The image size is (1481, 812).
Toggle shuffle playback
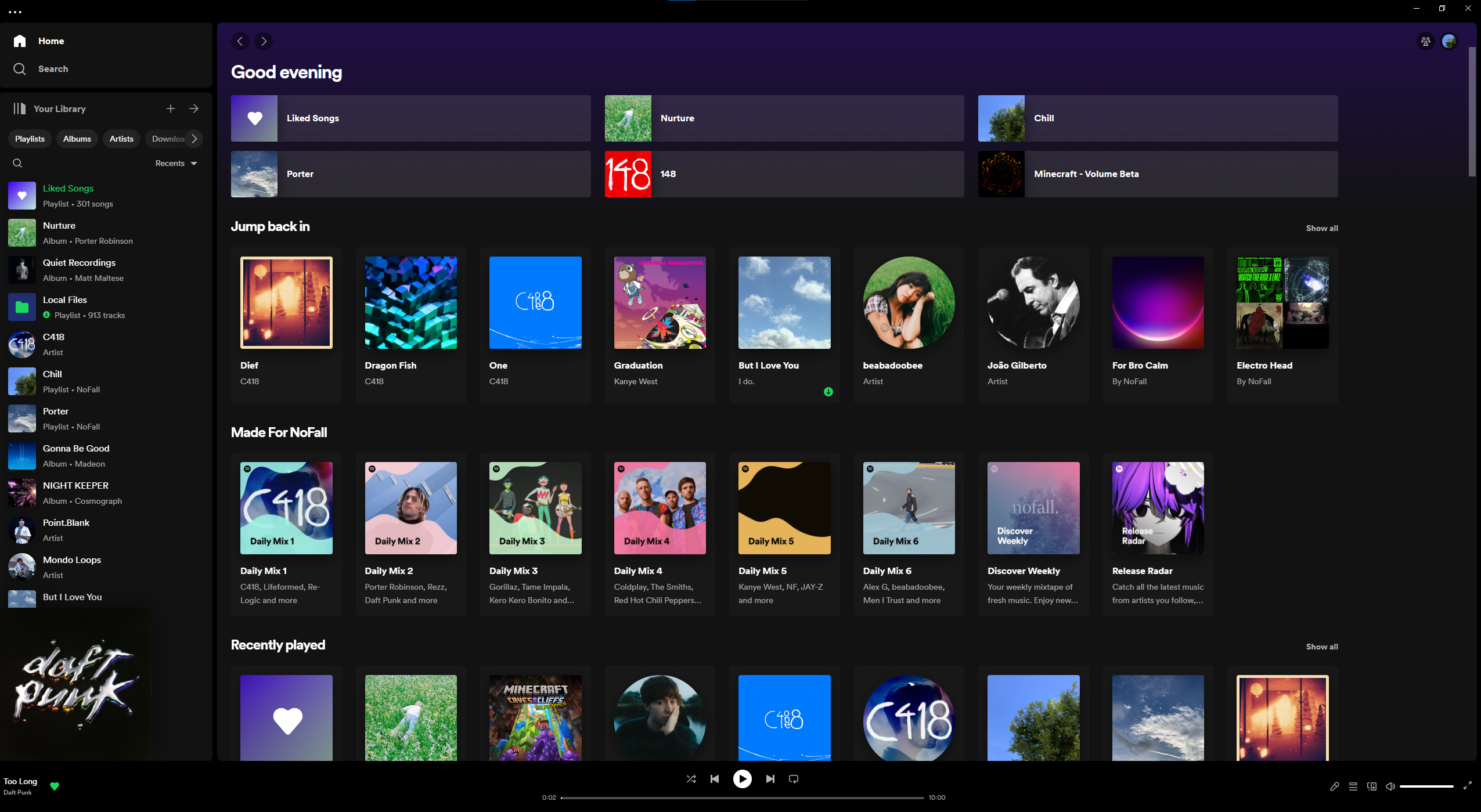[x=691, y=779]
